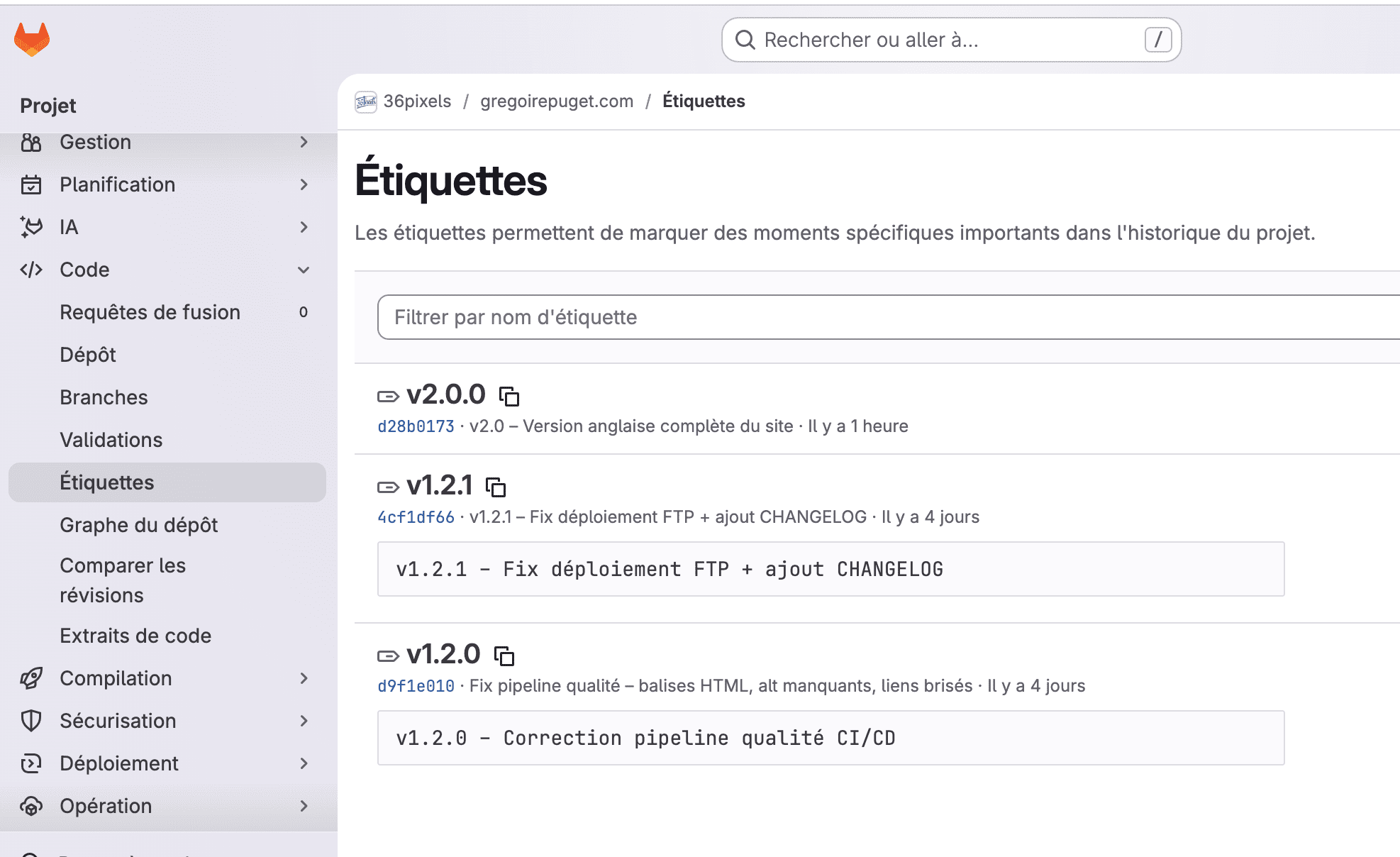Click the 'Il y a 1 heure' timestamp
The height and width of the screenshot is (857, 1400).
(858, 426)
